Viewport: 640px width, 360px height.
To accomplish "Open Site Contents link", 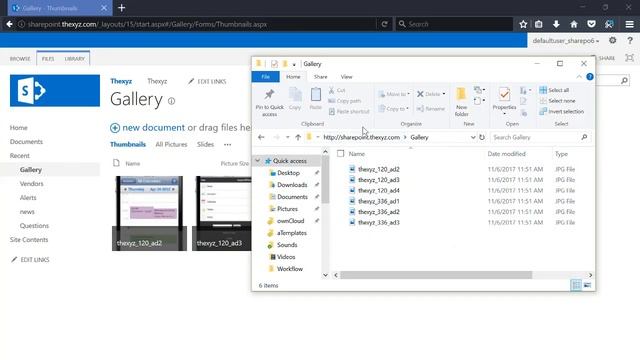I will click(x=29, y=240).
